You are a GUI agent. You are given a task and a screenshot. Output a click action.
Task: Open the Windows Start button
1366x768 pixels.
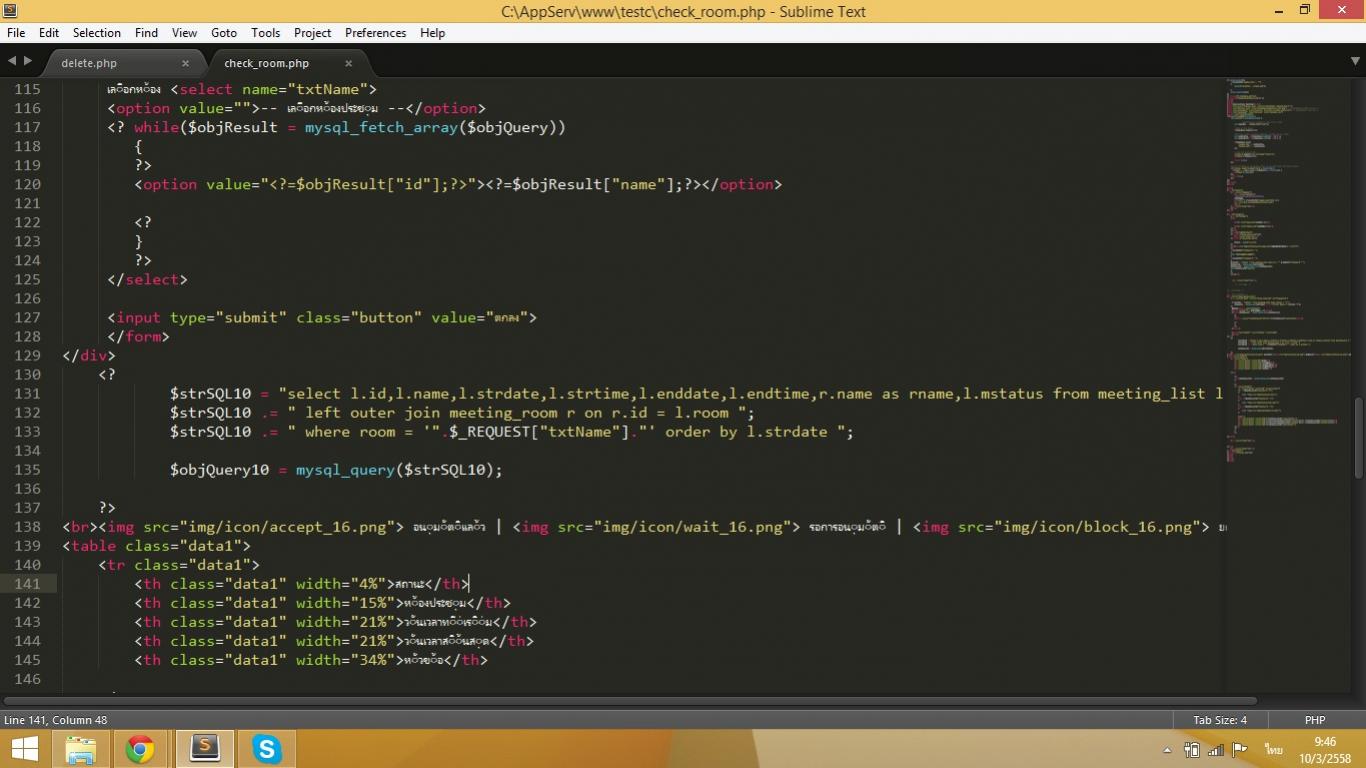pos(25,749)
